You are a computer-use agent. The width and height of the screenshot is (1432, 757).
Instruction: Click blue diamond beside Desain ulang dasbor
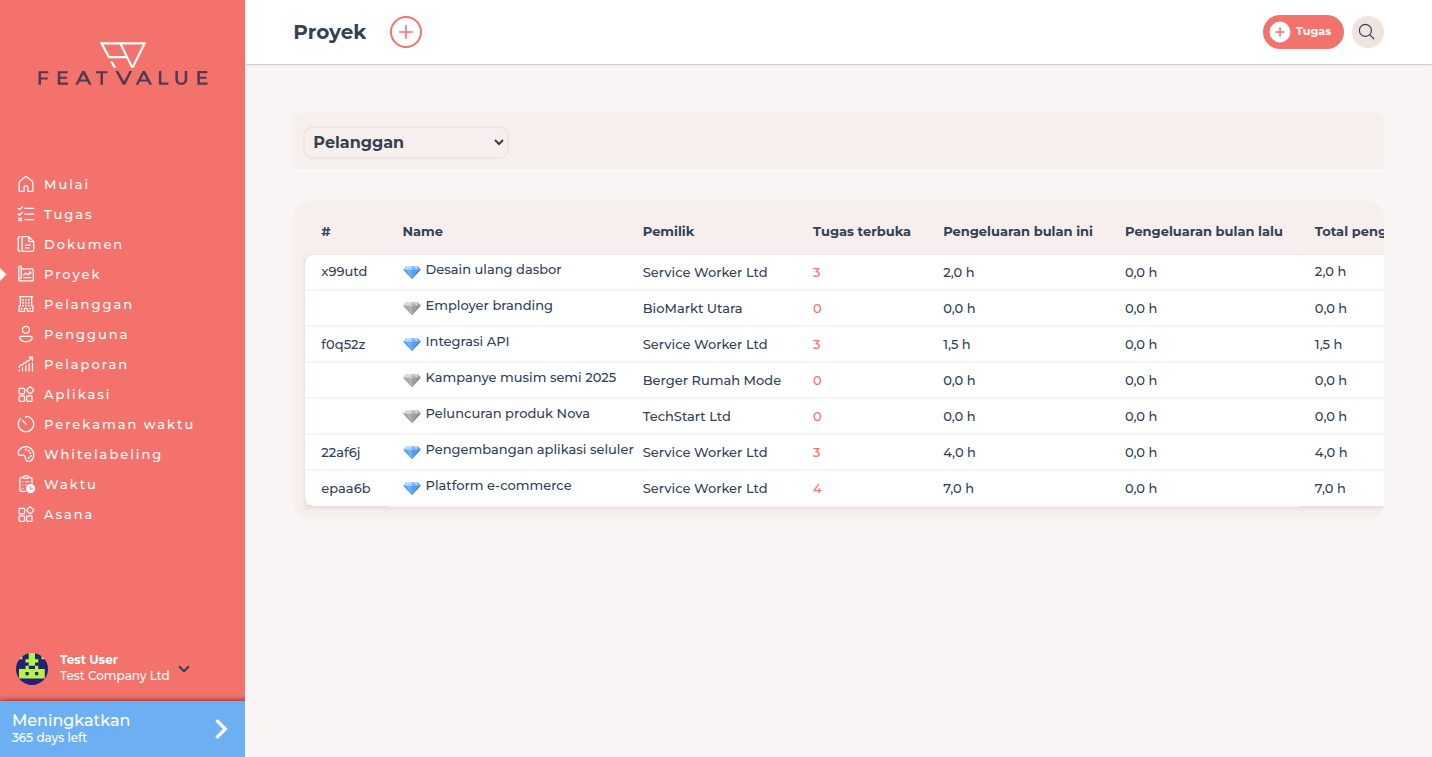(412, 272)
